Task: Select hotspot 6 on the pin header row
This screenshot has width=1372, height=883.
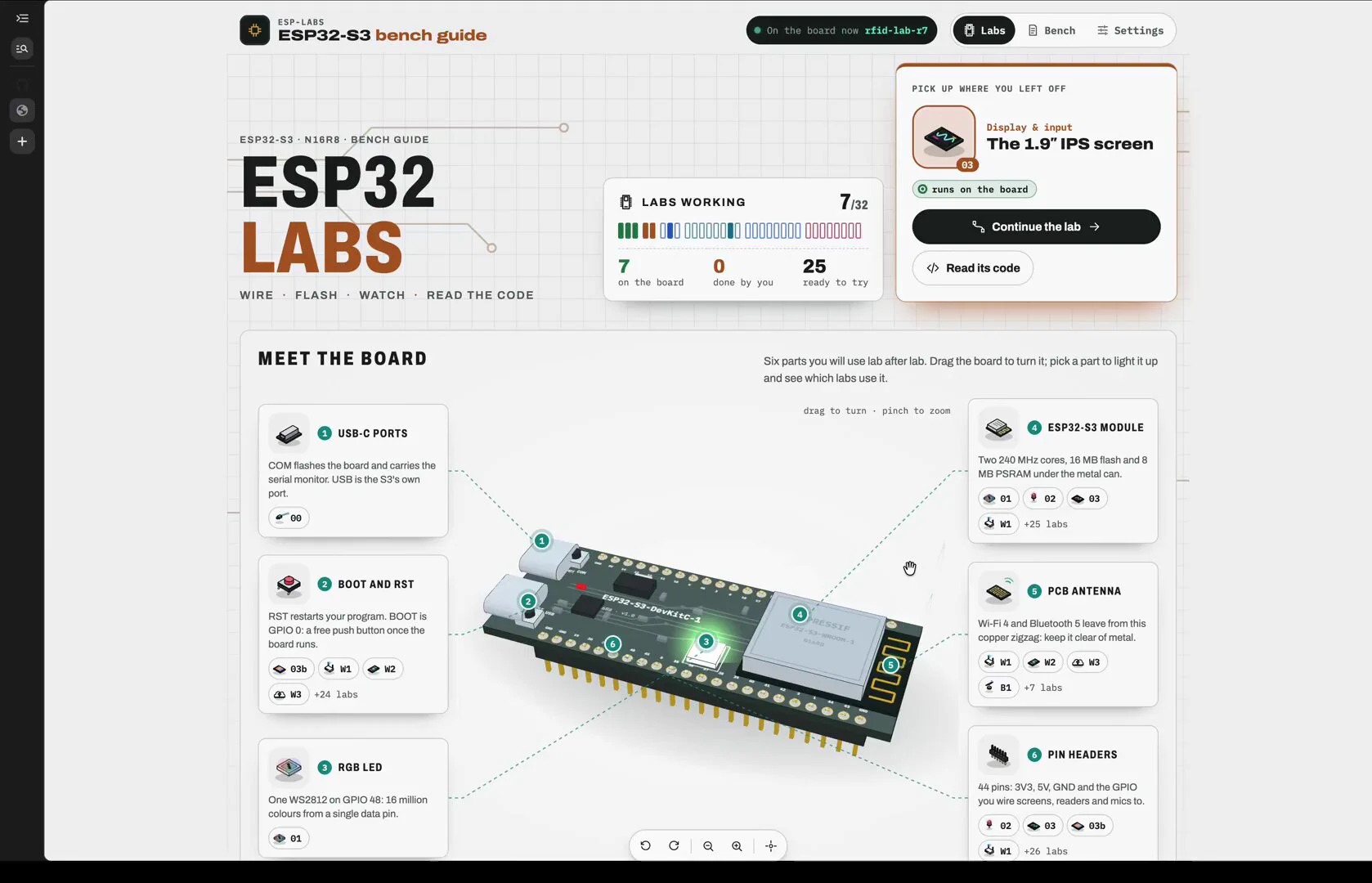Action: click(x=612, y=643)
